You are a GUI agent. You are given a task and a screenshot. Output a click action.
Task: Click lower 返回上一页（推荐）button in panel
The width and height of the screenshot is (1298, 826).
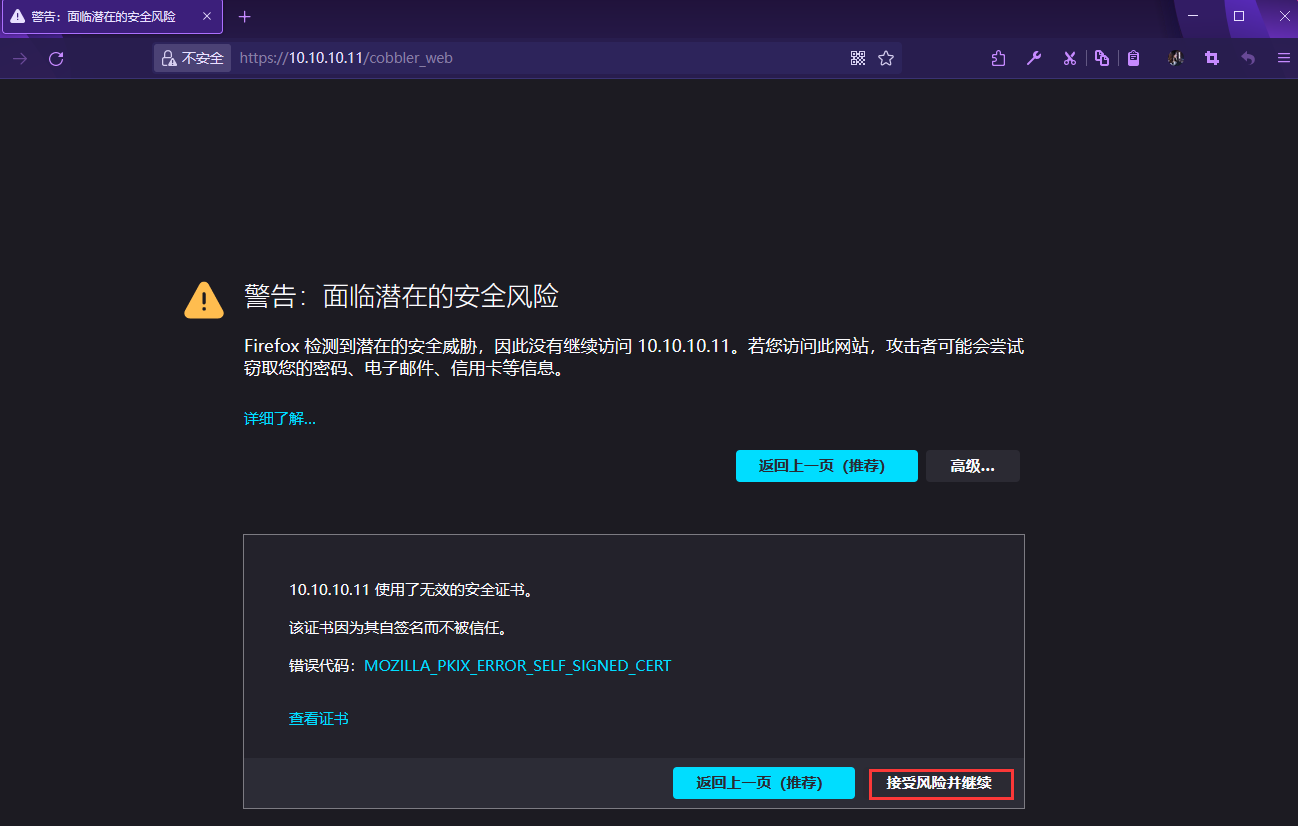click(x=764, y=783)
